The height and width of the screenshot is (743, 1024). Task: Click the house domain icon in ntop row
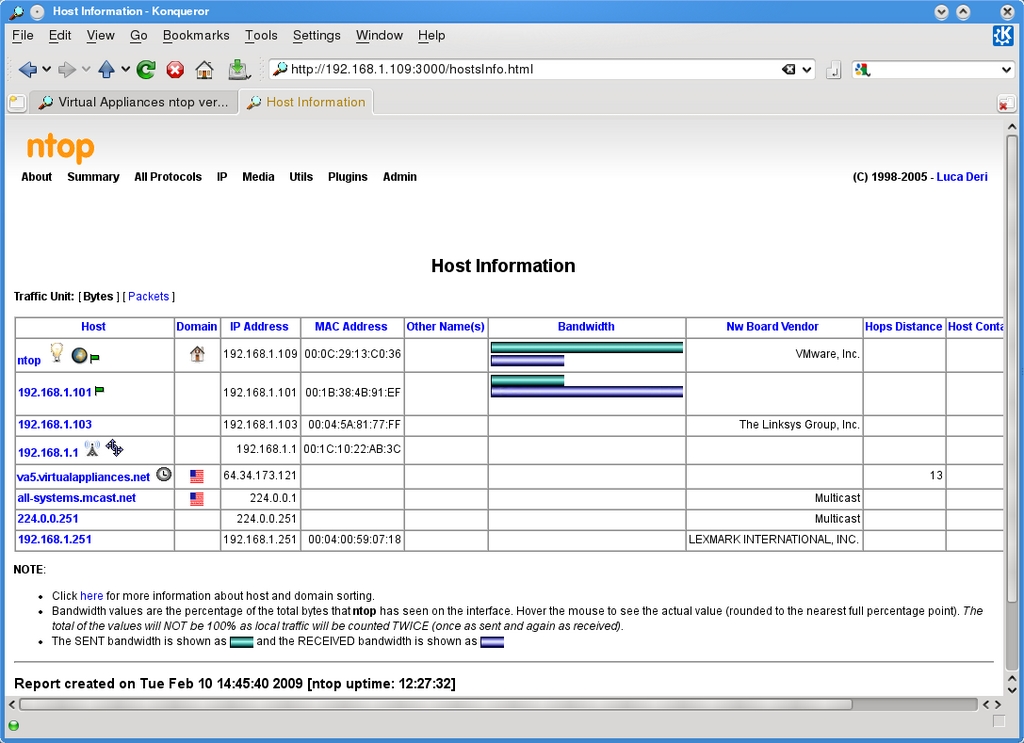coord(197,353)
